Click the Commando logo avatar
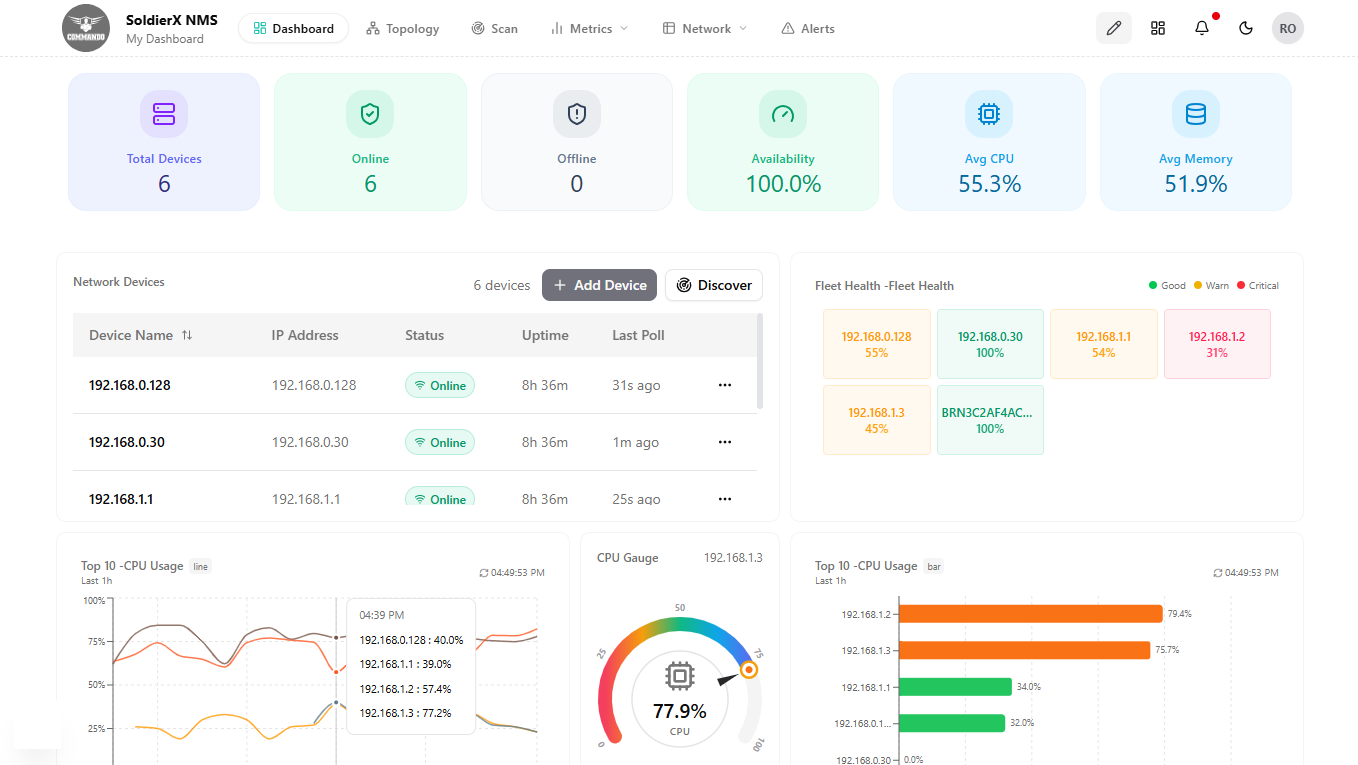Viewport: 1358px width, 765px height. [86, 28]
